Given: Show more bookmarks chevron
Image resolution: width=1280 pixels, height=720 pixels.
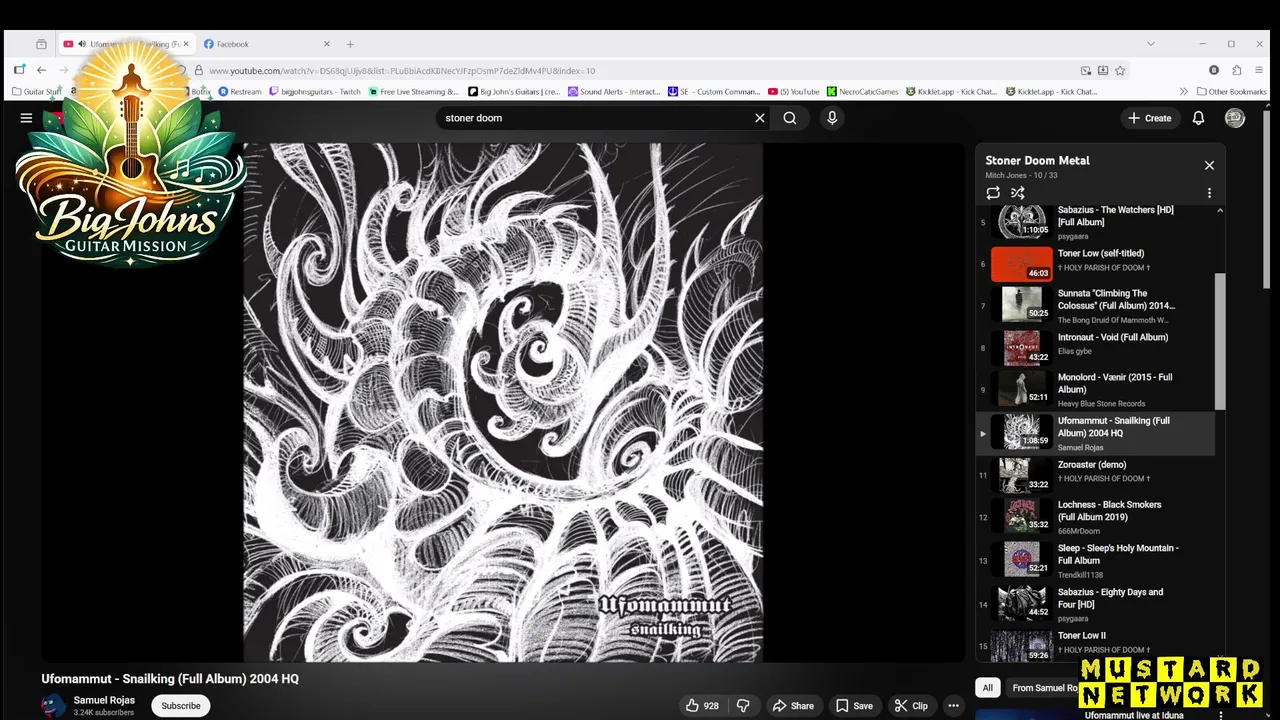Looking at the screenshot, I should 1185,91.
